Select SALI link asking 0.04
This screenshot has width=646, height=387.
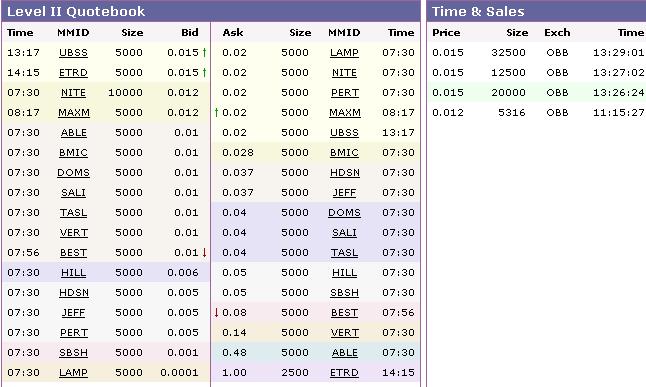coord(344,233)
